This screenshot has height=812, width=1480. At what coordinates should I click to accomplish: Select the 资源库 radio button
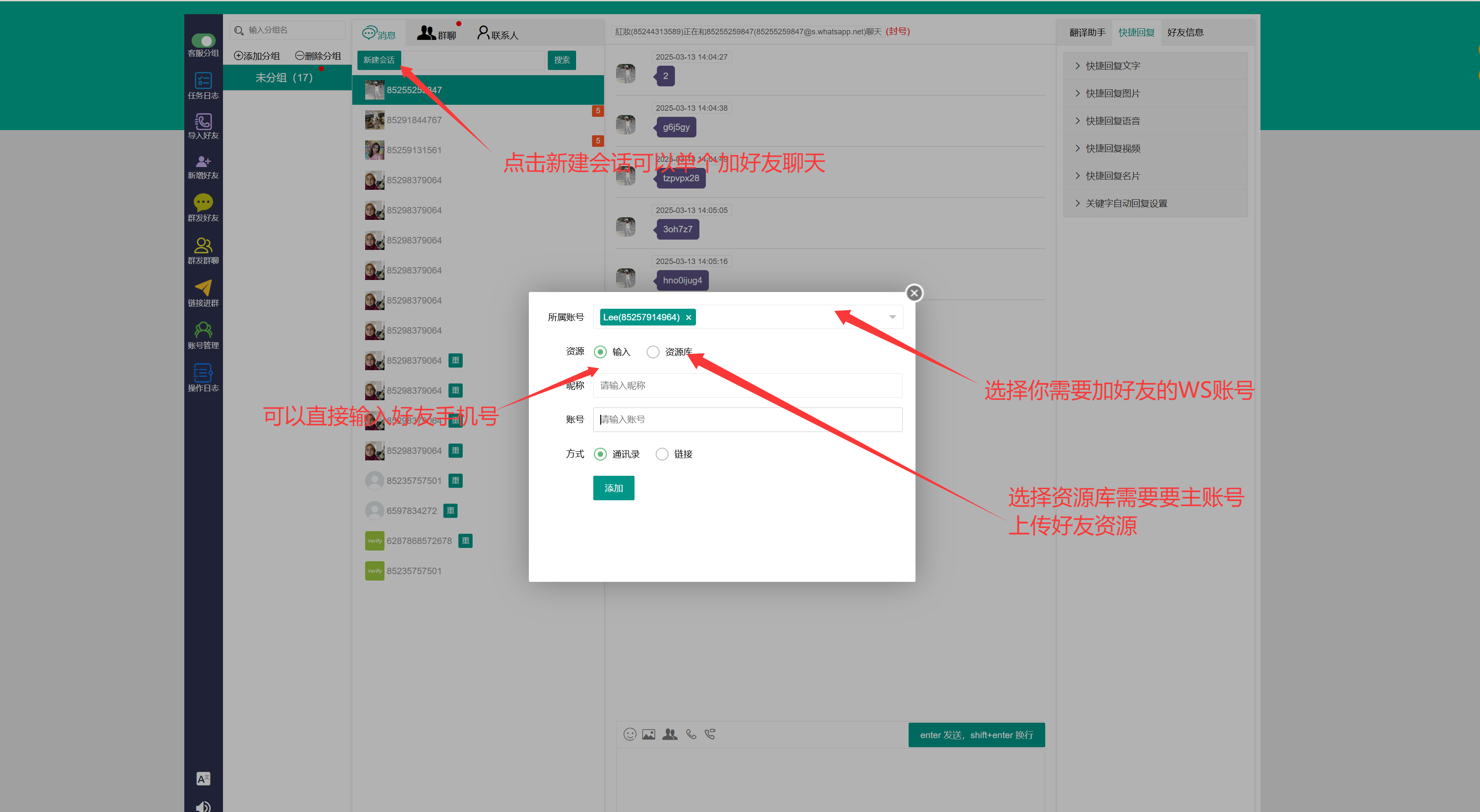[653, 351]
